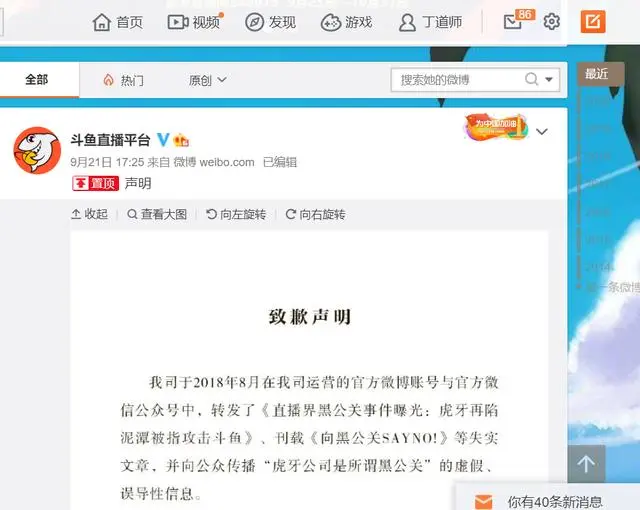Collapse the image with 收起
The image size is (640, 510).
pos(89,214)
